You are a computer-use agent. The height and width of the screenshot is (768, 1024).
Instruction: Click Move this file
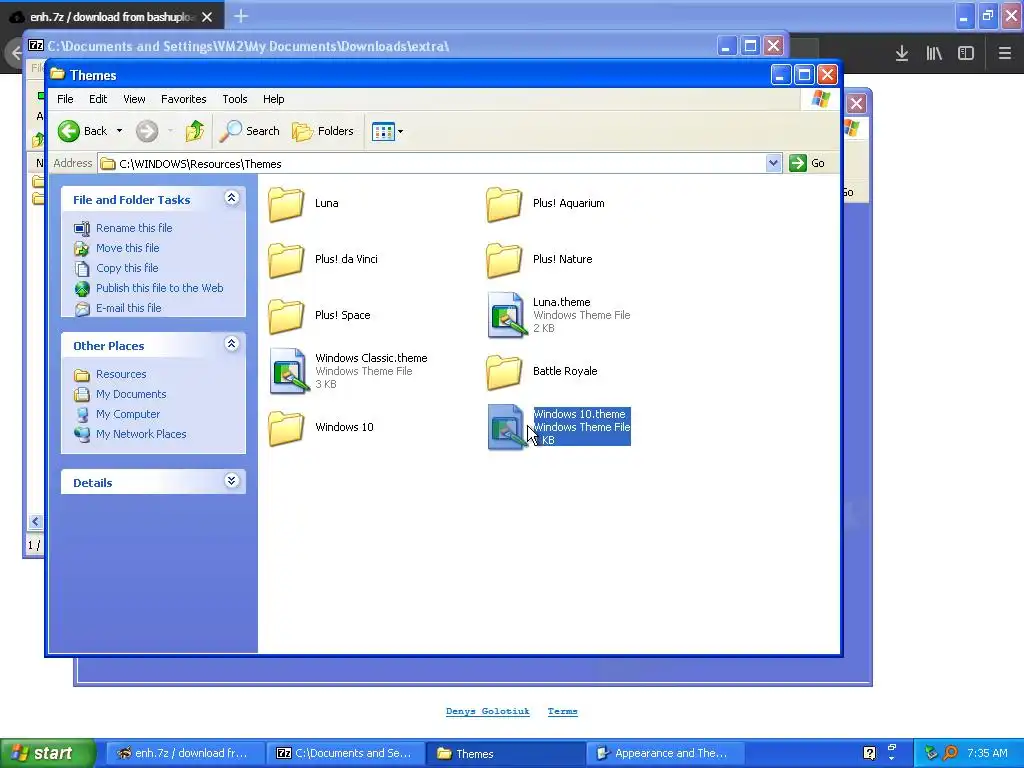coord(127,248)
